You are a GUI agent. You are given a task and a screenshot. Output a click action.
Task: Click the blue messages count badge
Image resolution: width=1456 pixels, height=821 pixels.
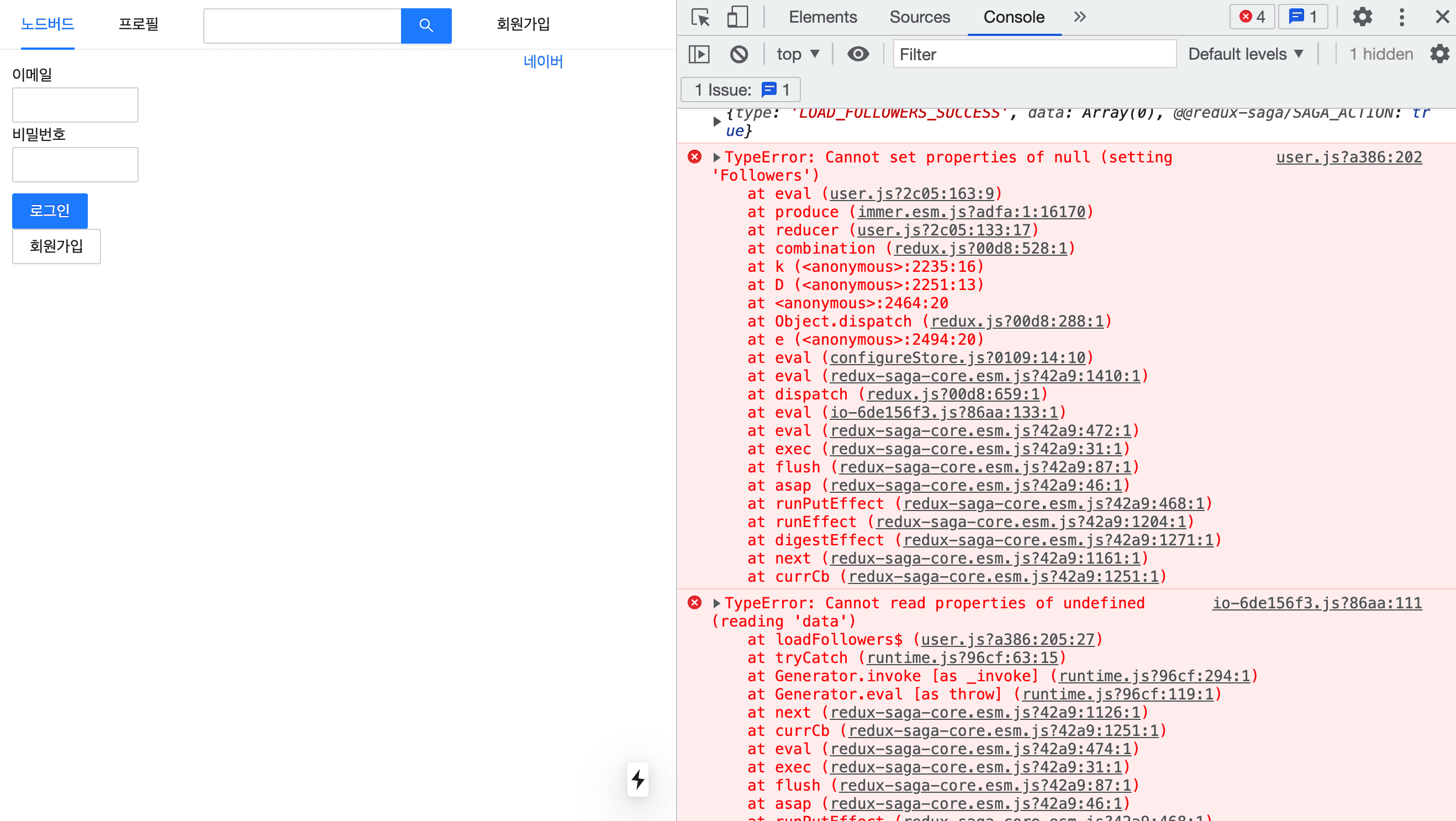point(1303,17)
